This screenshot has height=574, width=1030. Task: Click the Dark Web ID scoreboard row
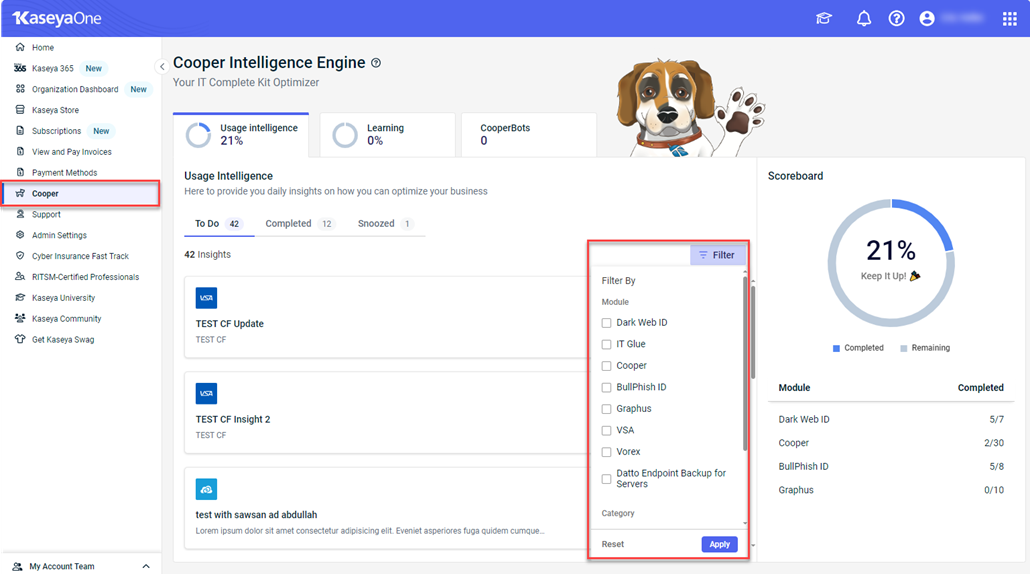pyautogui.click(x=891, y=419)
